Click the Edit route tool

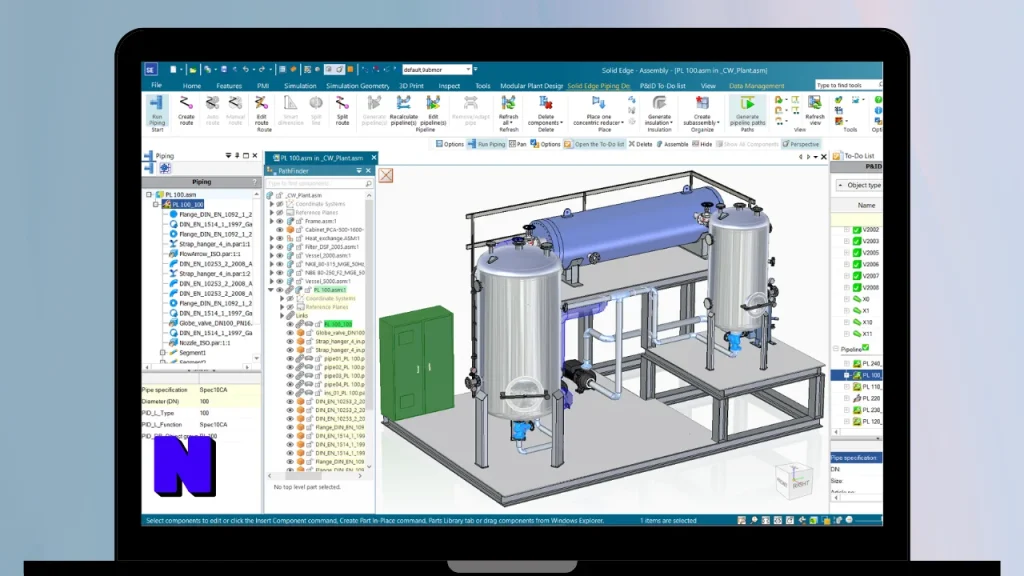coord(261,110)
